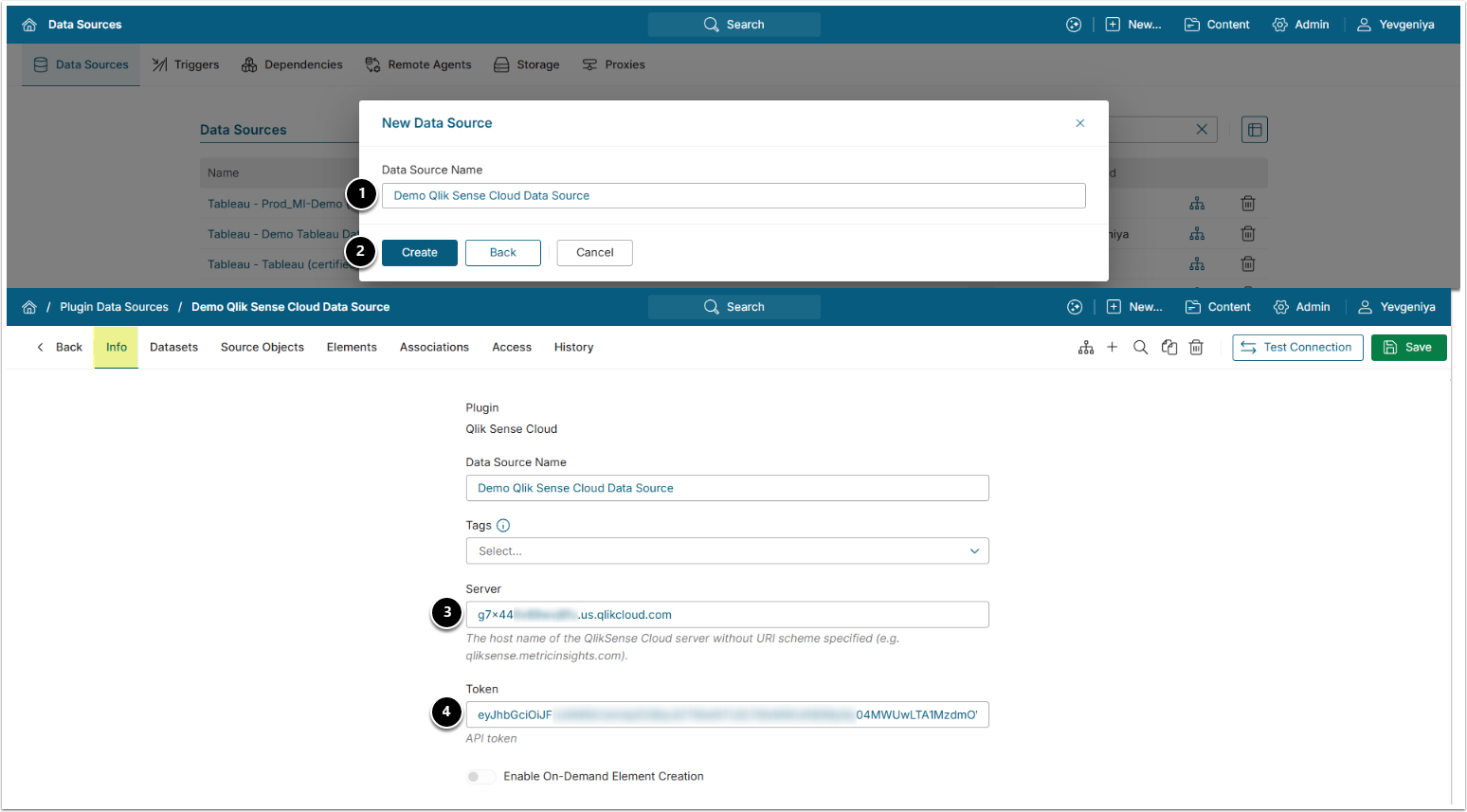Screen dimensions: 1467x812
Task: Click hierarchy icon in the editor toolbar
Action: 1086,348
